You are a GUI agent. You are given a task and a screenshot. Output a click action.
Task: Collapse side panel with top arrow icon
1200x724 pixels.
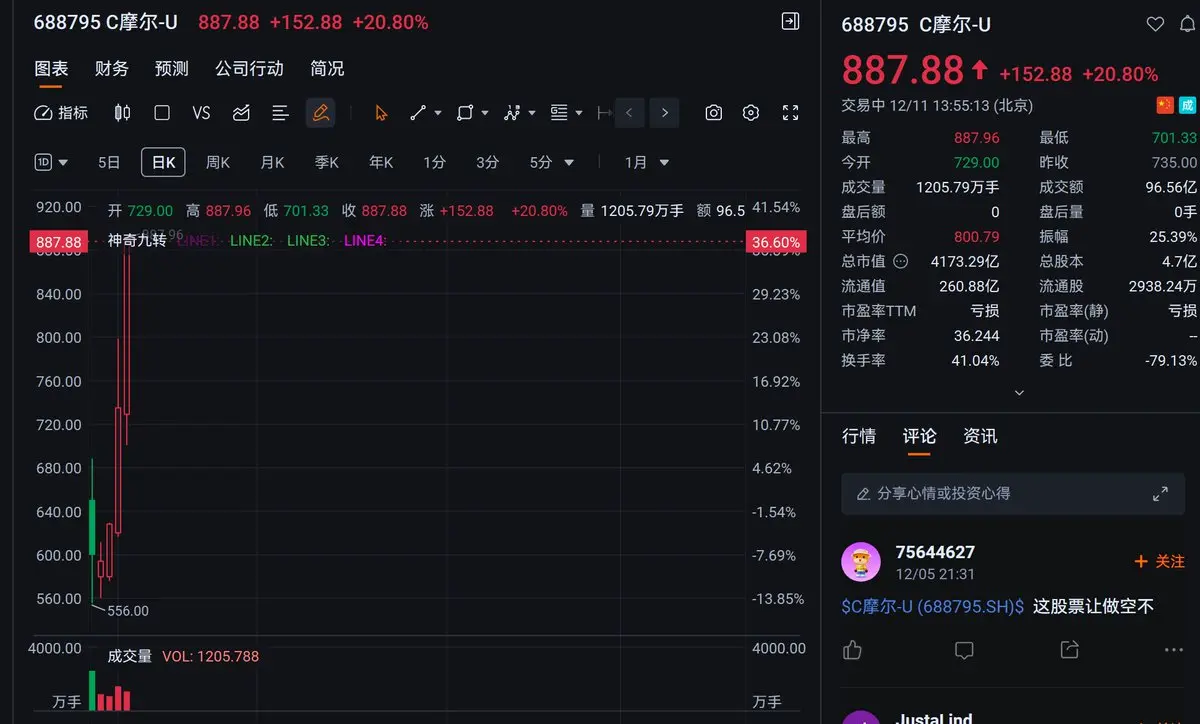coord(790,21)
